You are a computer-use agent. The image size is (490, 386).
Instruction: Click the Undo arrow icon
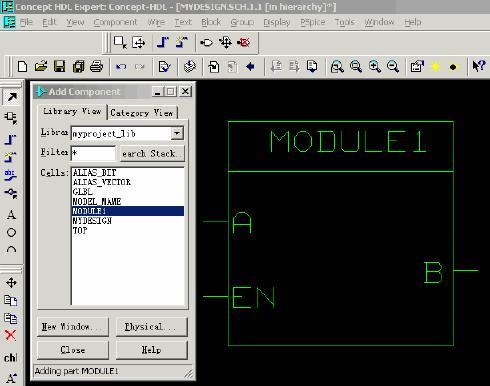pos(121,67)
